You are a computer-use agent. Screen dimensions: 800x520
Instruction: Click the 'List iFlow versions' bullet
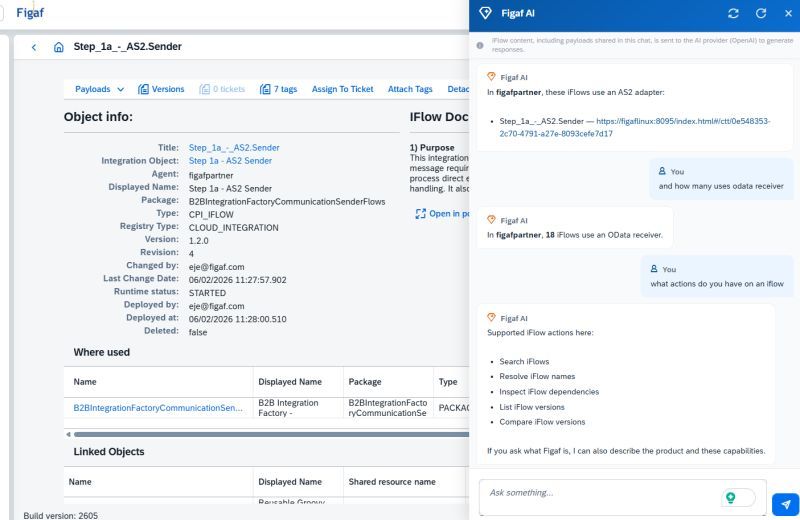(532, 407)
